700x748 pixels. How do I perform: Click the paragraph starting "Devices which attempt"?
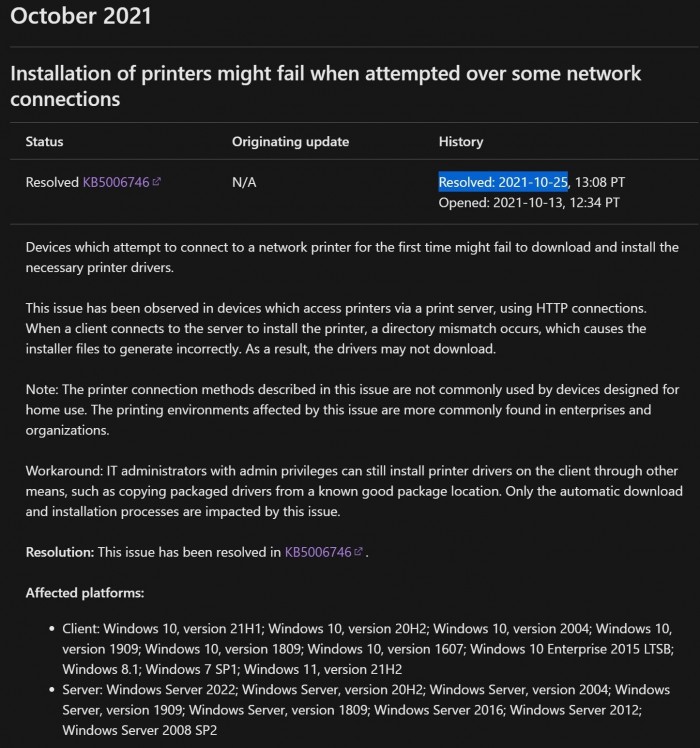[x=350, y=257]
